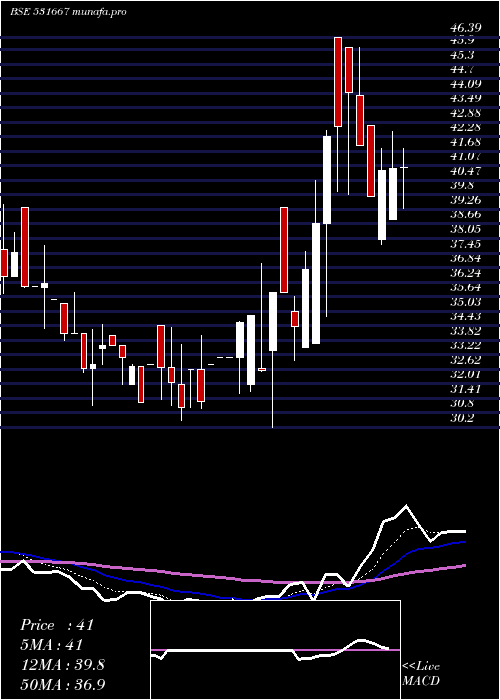The image size is (500, 700).
Task: Click the '50MA : 36.9' readout
Action: 62,684
